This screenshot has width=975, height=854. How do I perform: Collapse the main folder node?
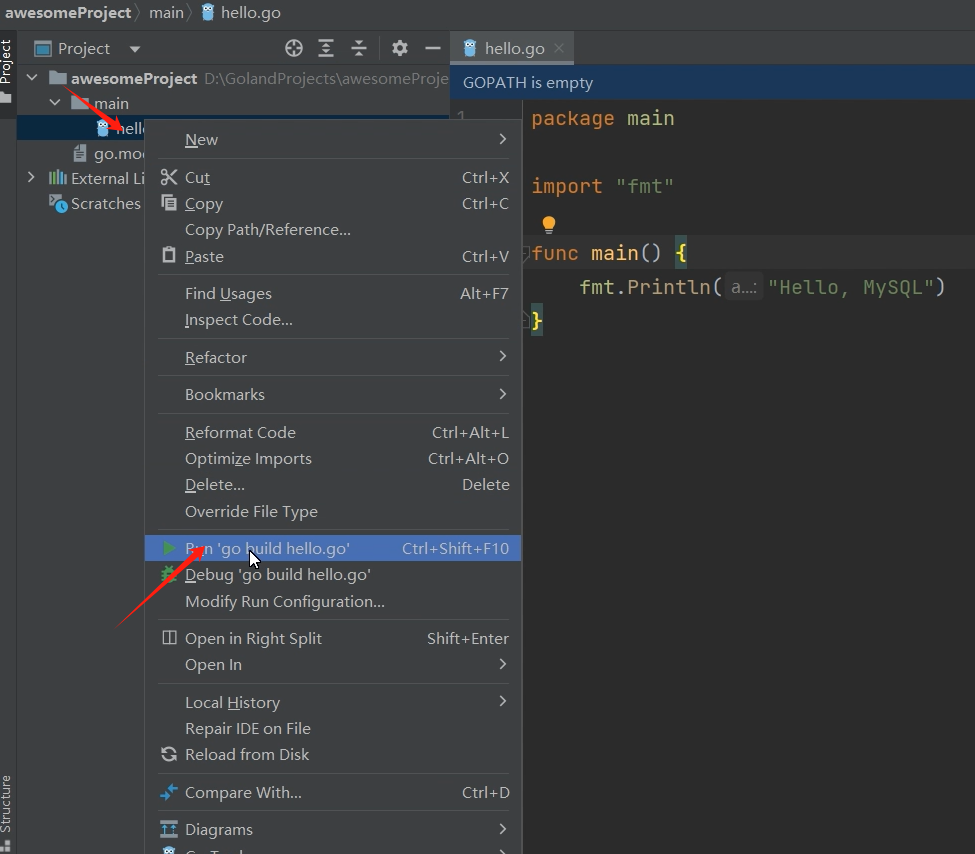pyautogui.click(x=55, y=103)
